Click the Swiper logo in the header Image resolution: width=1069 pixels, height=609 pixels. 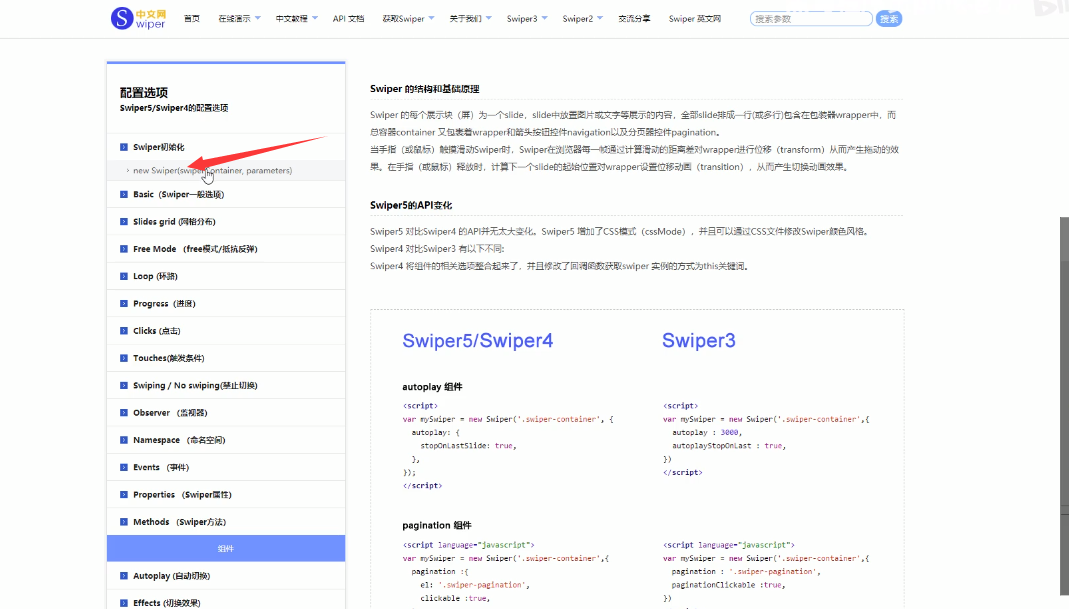click(138, 18)
